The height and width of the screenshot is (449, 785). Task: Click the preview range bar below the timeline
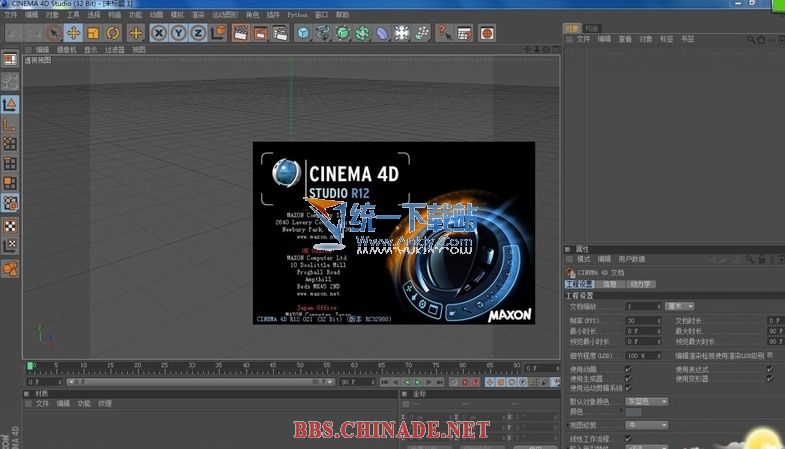click(201, 382)
